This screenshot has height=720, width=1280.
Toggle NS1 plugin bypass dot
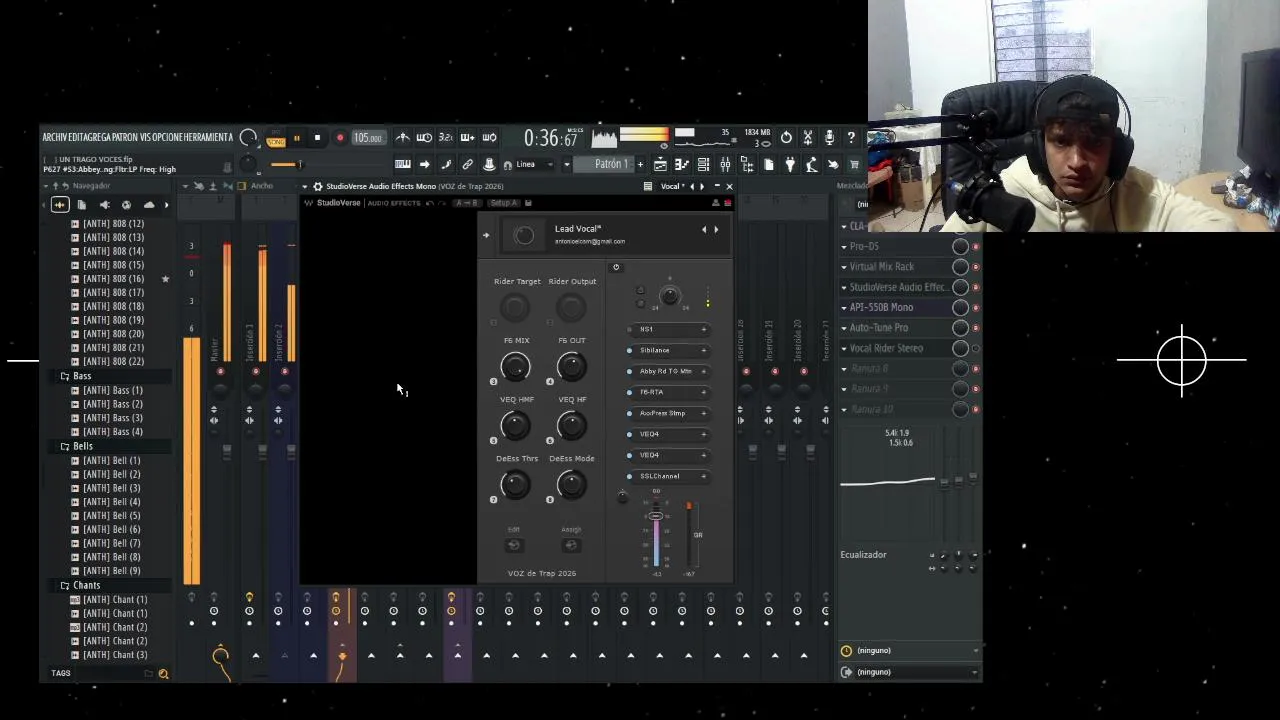[629, 329]
